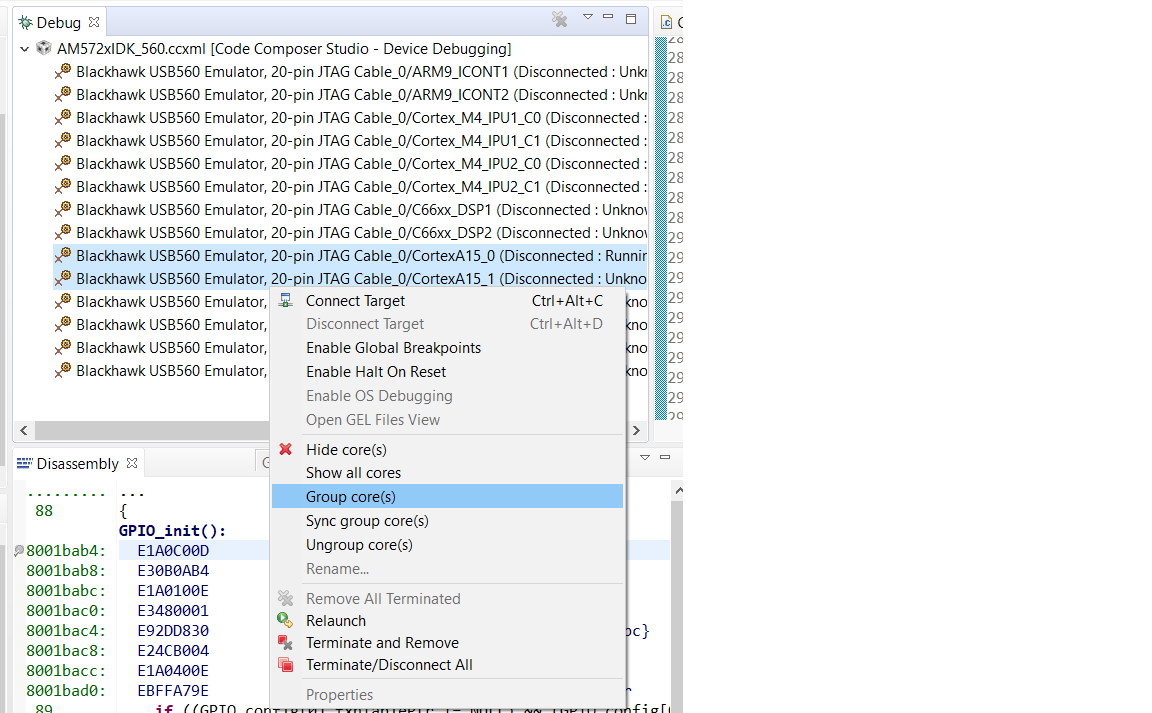
Task: Click Disassembly vertical scrollbar up arrow
Action: point(678,490)
